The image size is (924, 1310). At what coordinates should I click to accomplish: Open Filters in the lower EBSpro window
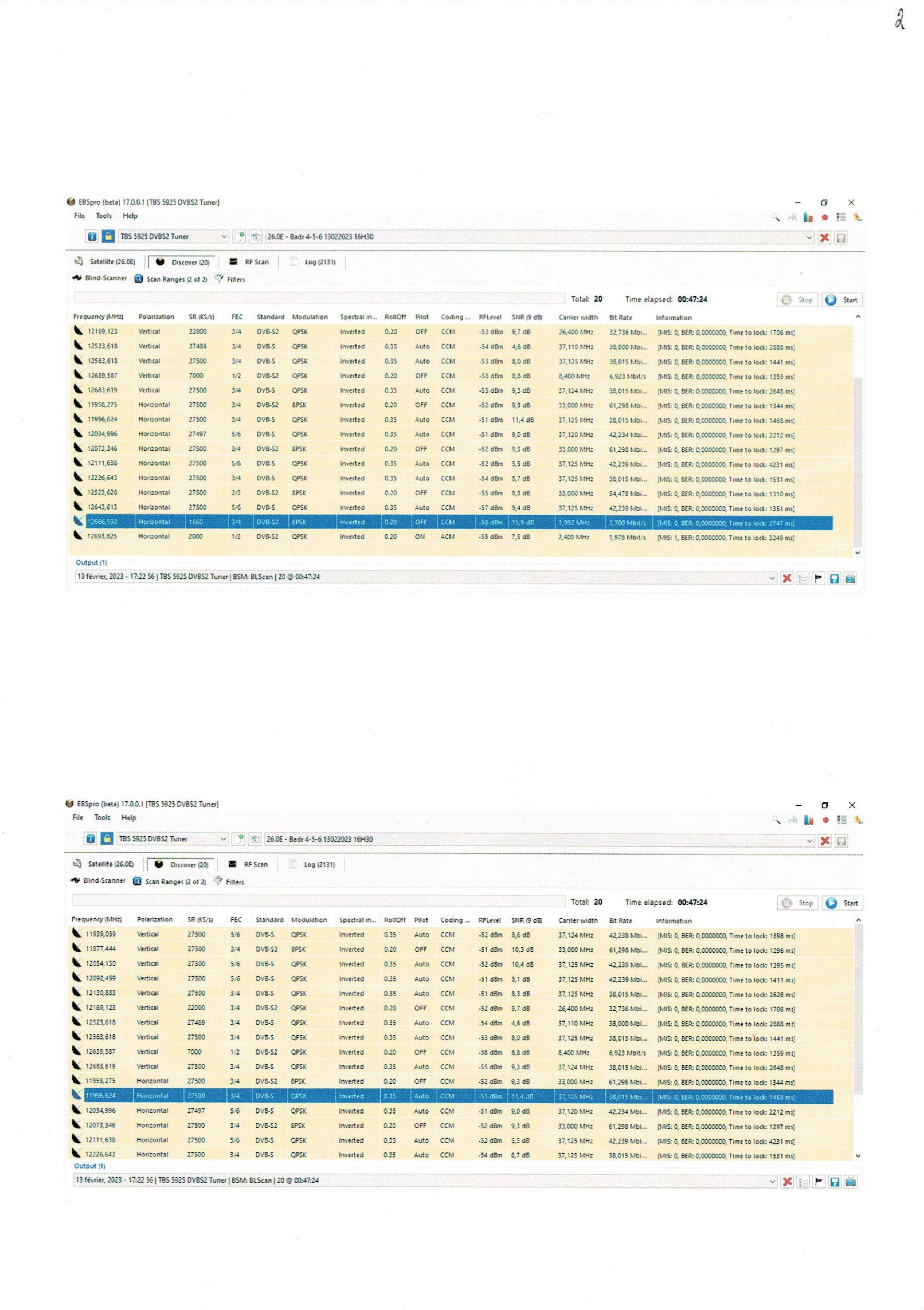point(229,882)
